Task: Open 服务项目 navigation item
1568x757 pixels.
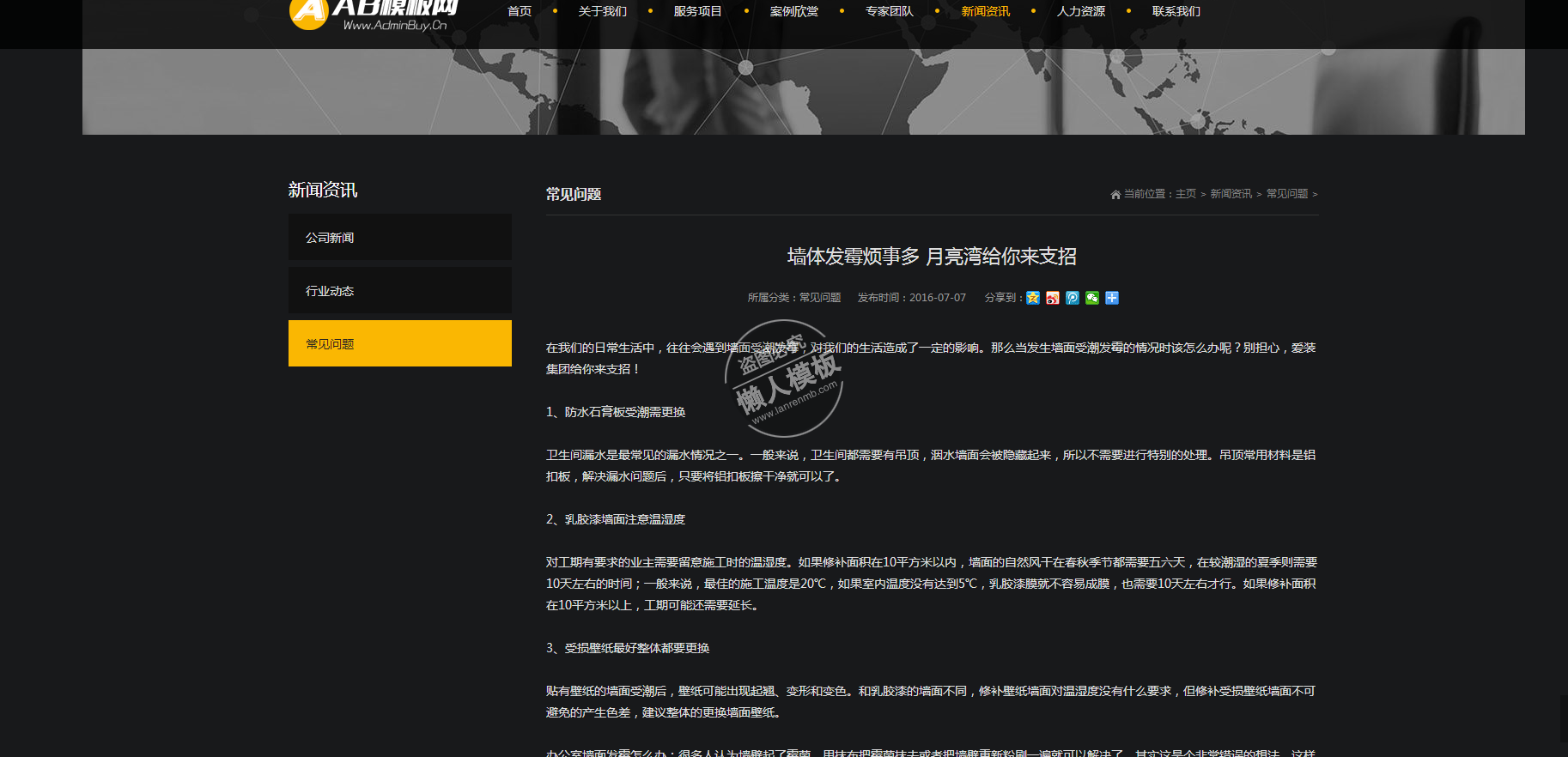Action: coord(698,11)
